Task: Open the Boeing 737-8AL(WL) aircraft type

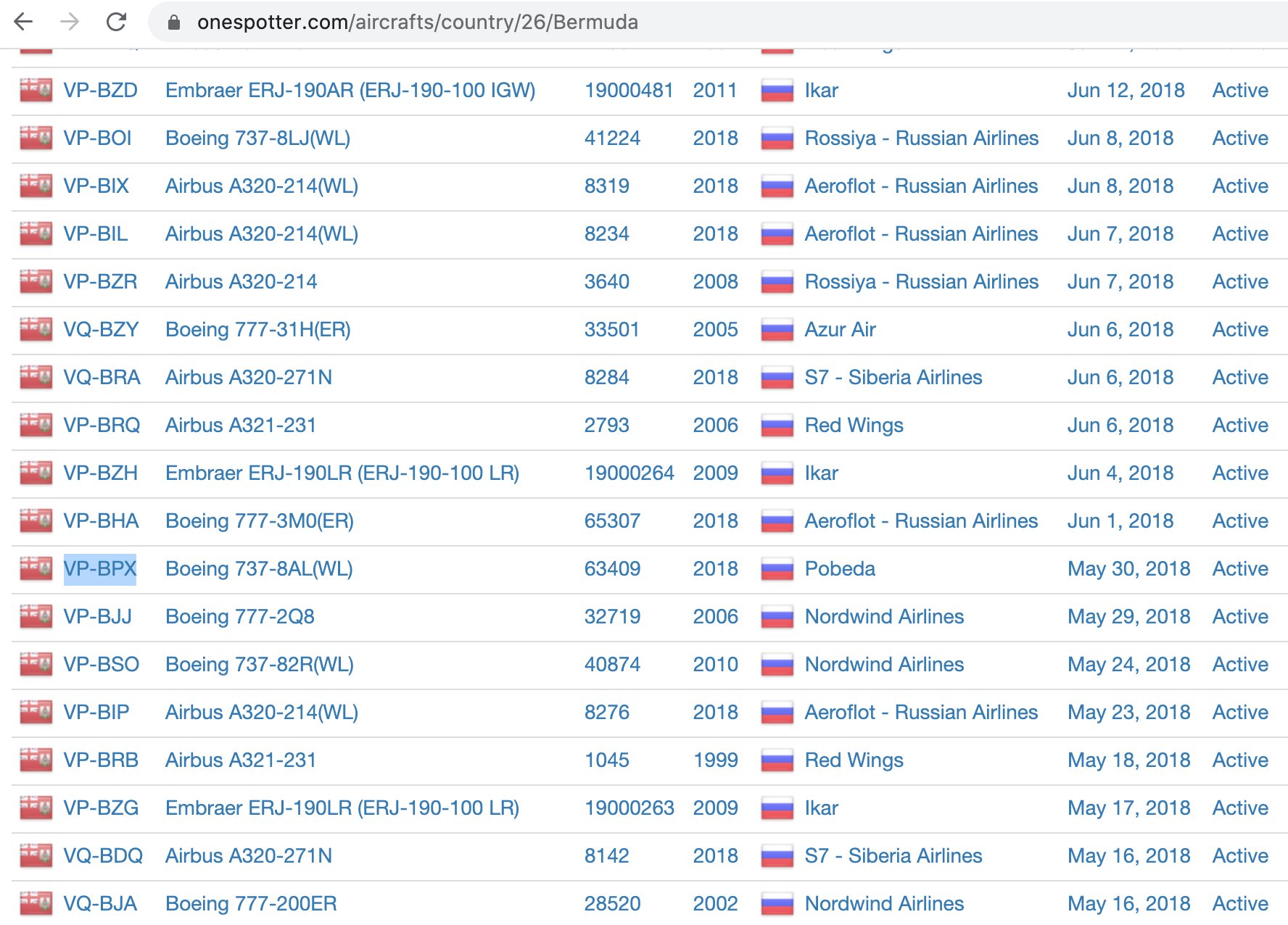Action: (x=259, y=569)
